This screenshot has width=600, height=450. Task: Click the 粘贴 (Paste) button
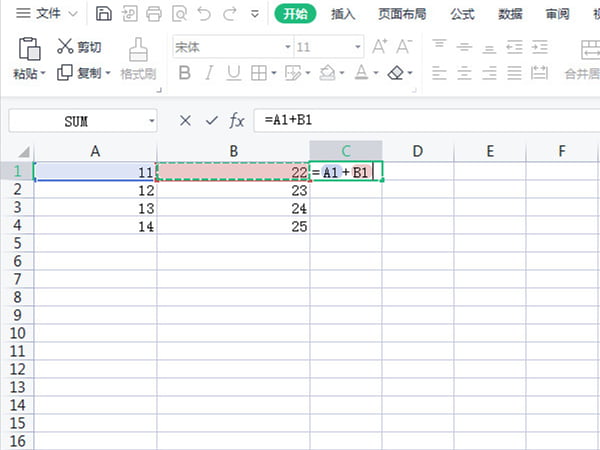pyautogui.click(x=29, y=73)
